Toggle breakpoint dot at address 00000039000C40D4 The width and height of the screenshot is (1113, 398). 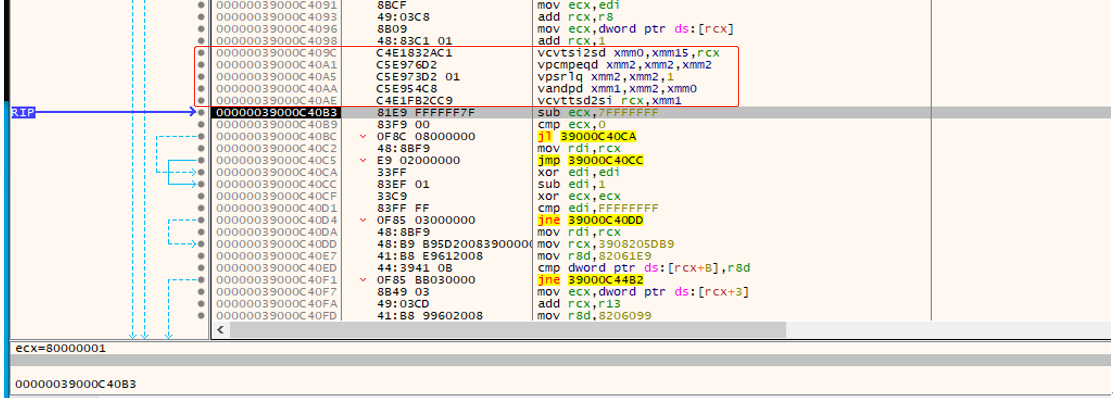[x=202, y=220]
